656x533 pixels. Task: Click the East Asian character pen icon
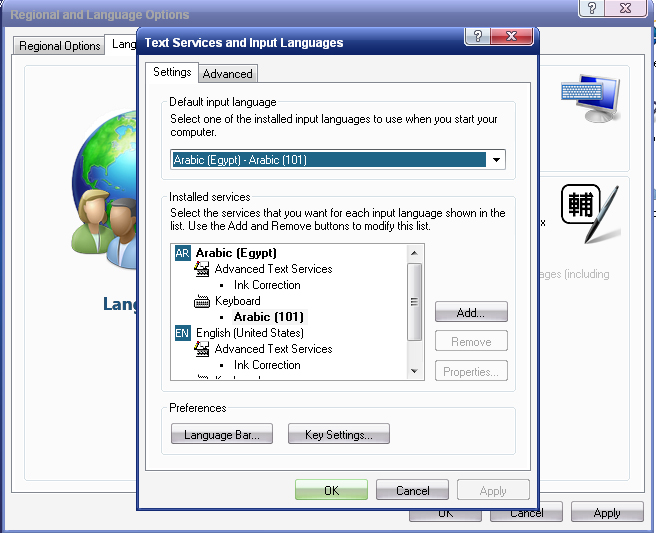[x=591, y=214]
